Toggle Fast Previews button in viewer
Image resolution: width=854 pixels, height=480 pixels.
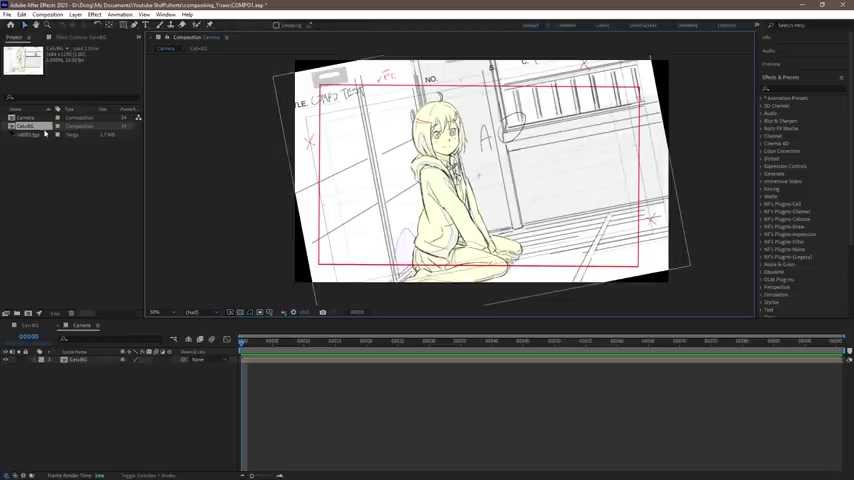[x=230, y=312]
